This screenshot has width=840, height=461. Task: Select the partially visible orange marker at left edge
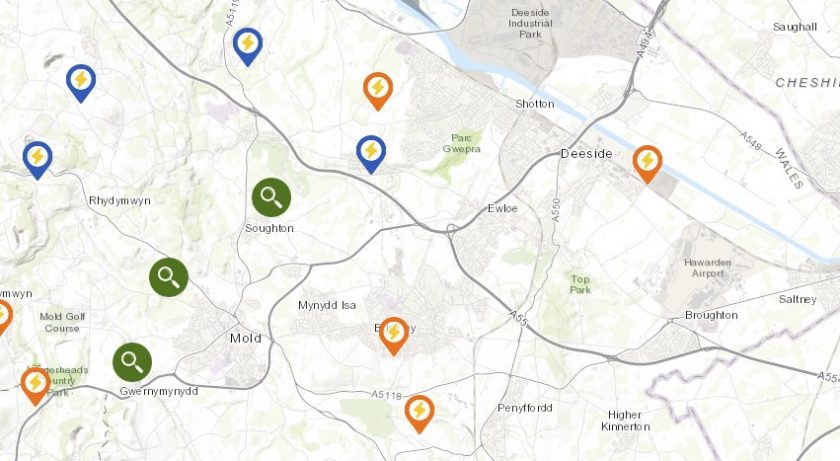point(4,318)
